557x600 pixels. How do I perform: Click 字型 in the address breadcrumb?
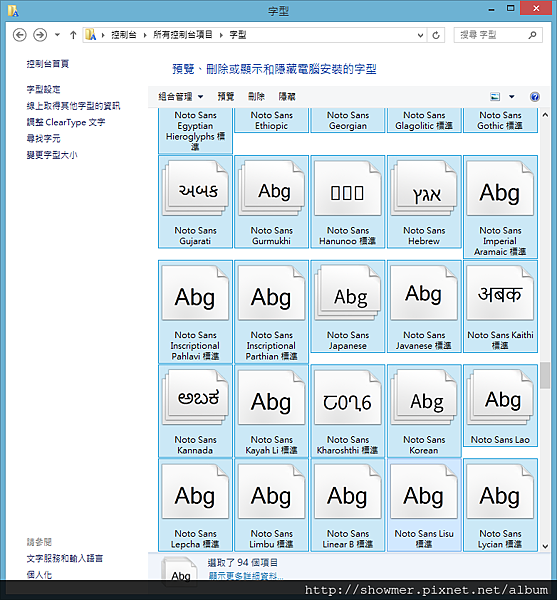(238, 35)
